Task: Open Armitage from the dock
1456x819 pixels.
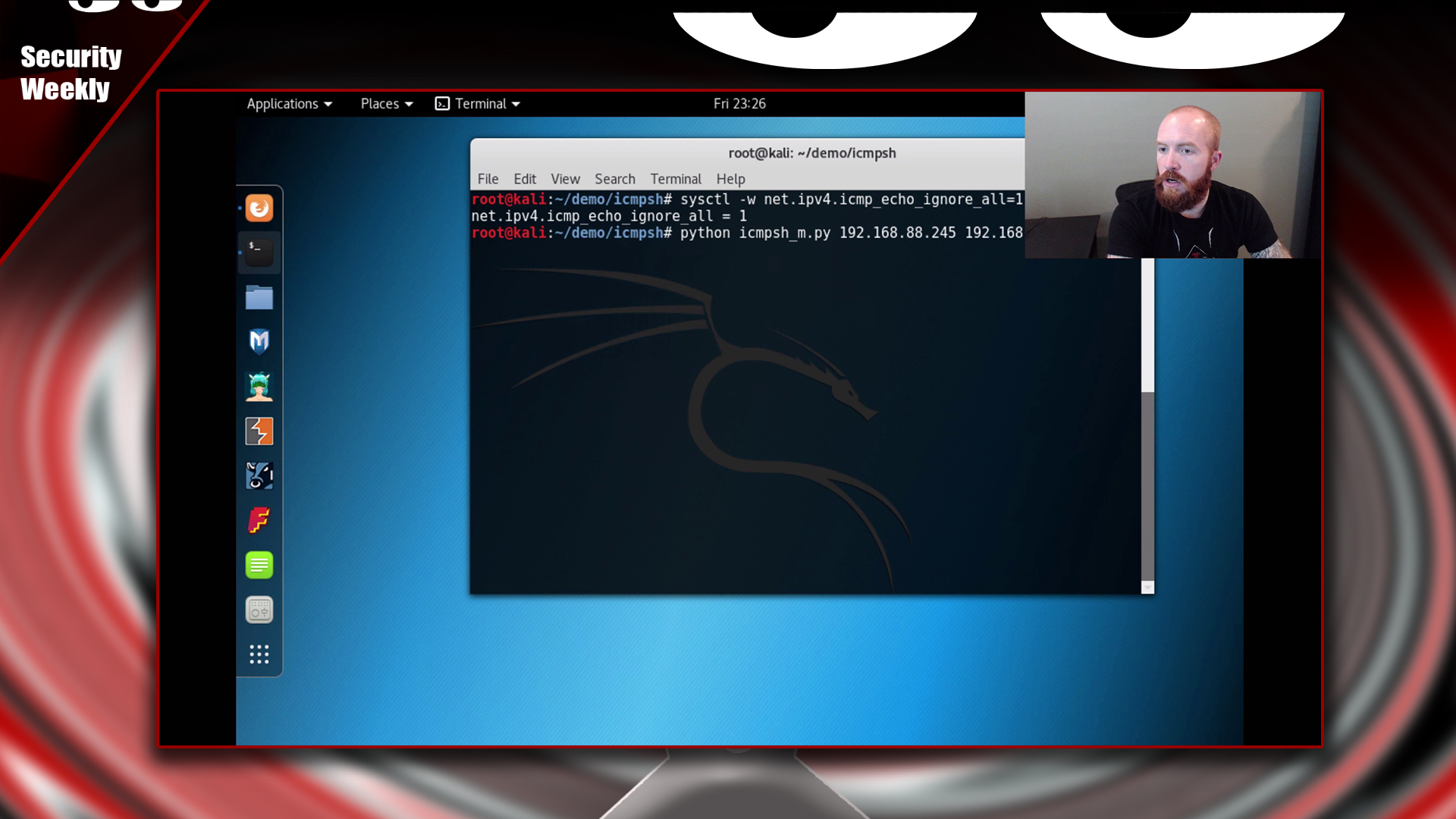Action: (259, 387)
